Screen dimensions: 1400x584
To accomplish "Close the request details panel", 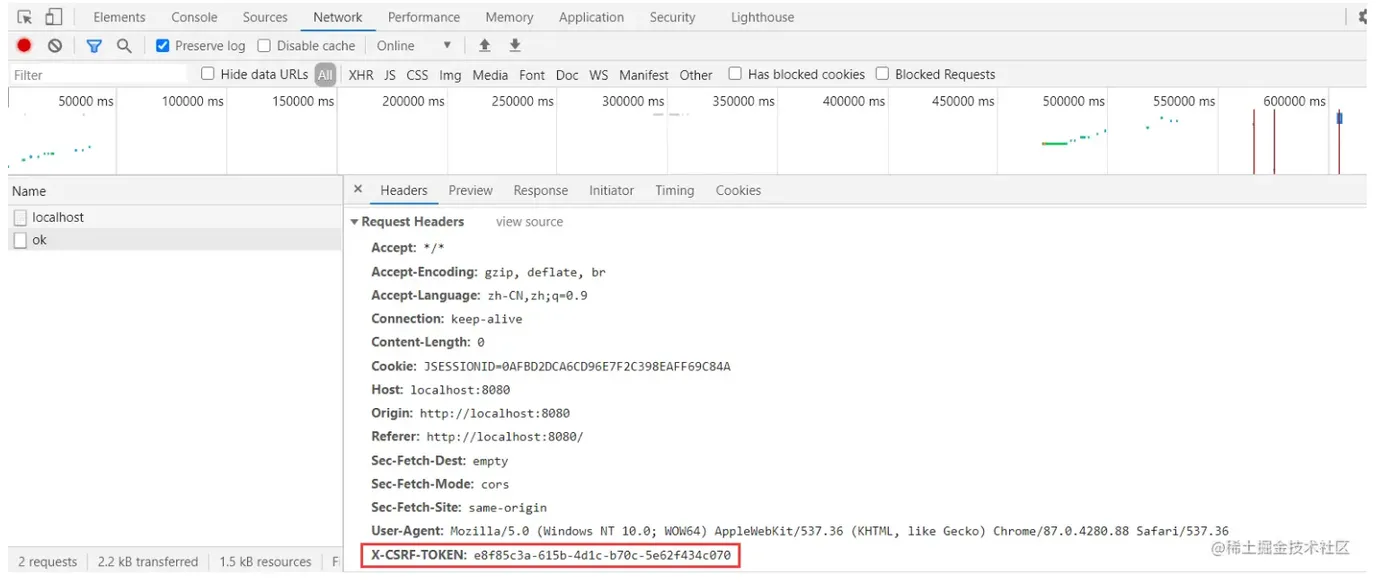I will pos(358,190).
